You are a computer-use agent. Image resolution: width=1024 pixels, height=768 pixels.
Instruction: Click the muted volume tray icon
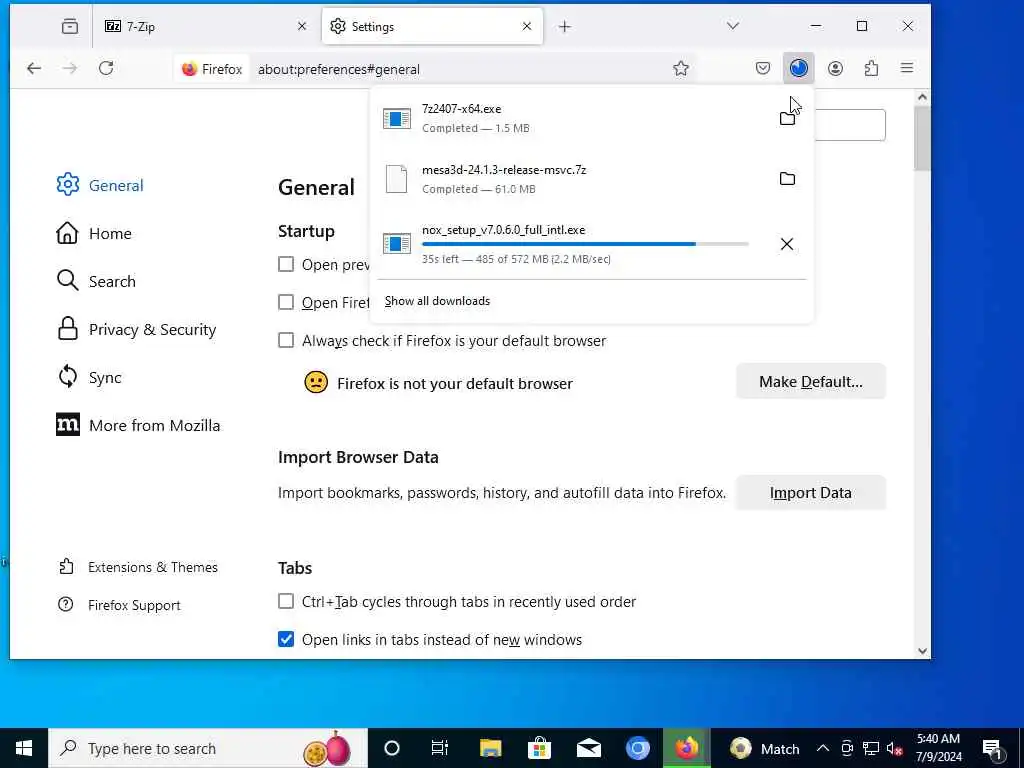[895, 748]
